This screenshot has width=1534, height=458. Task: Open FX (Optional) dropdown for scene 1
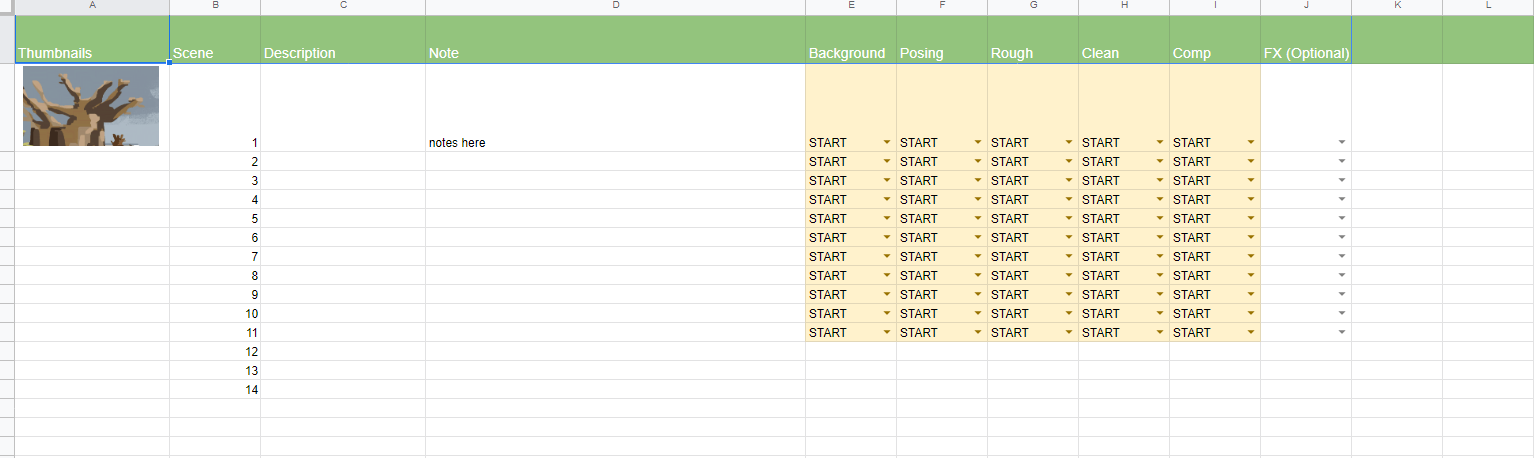coord(1341,143)
